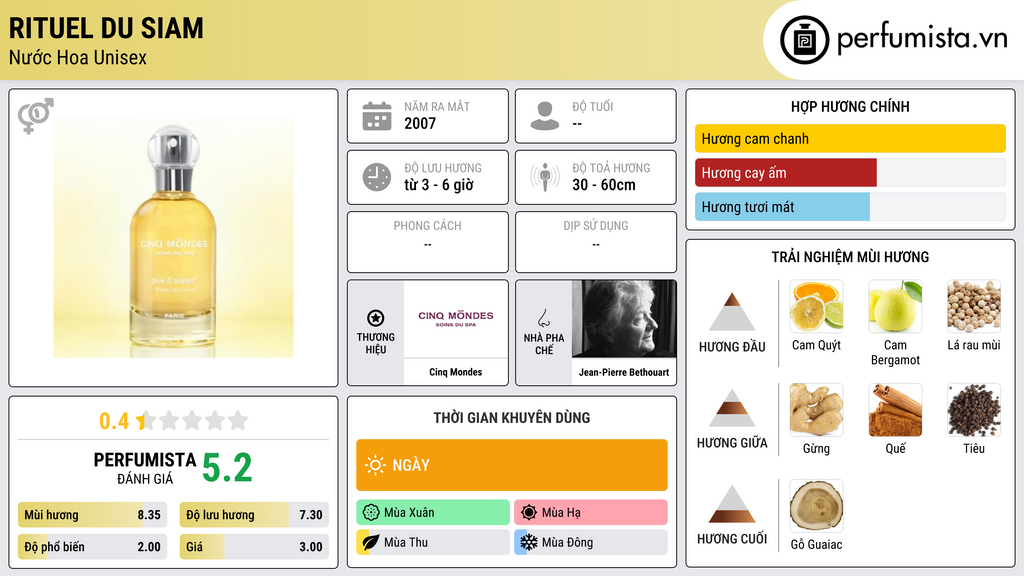Select the Hương cay ấm accord bar
Screen dimensions: 1024x576
850,172
